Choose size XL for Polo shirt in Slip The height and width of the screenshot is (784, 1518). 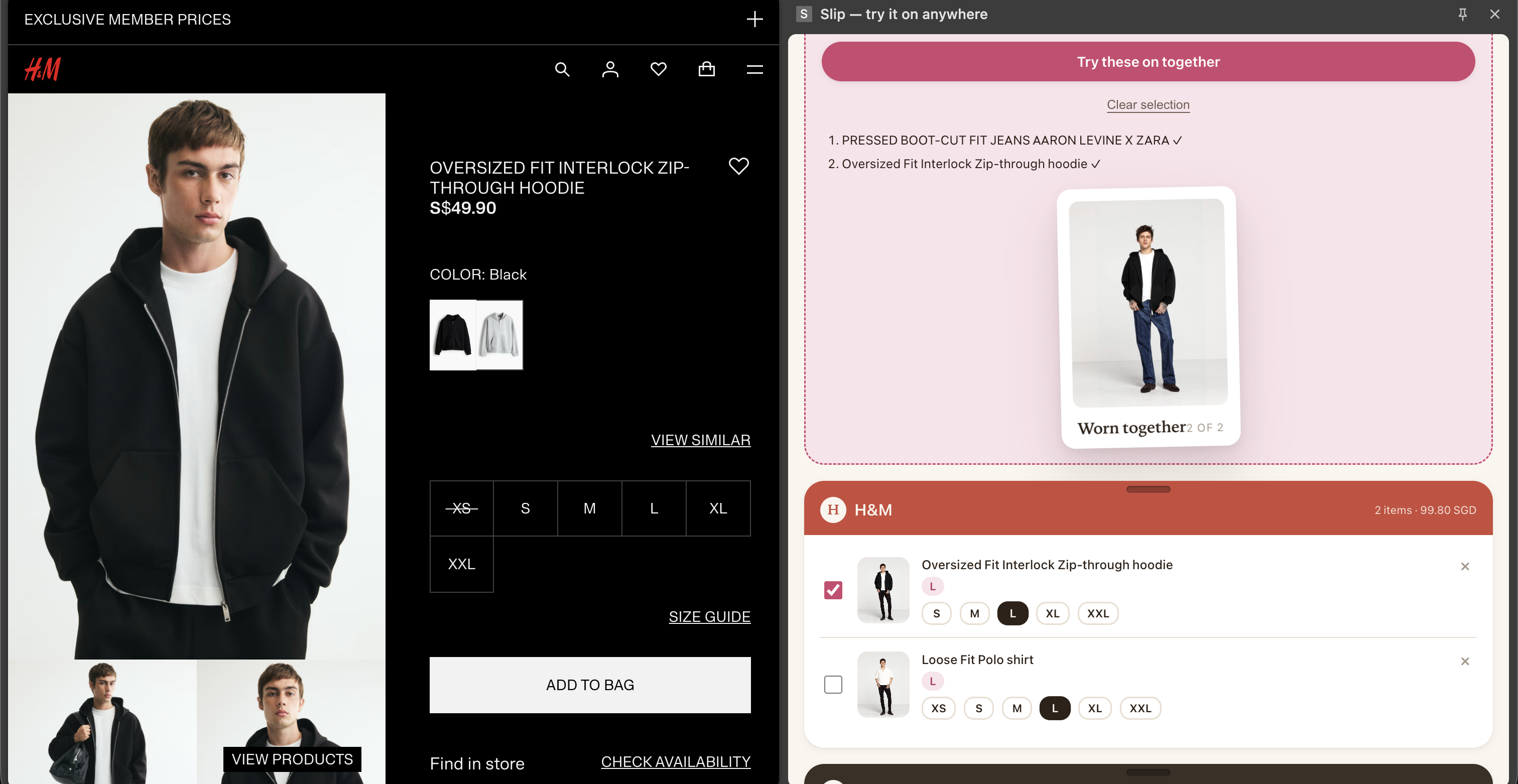pyautogui.click(x=1095, y=708)
